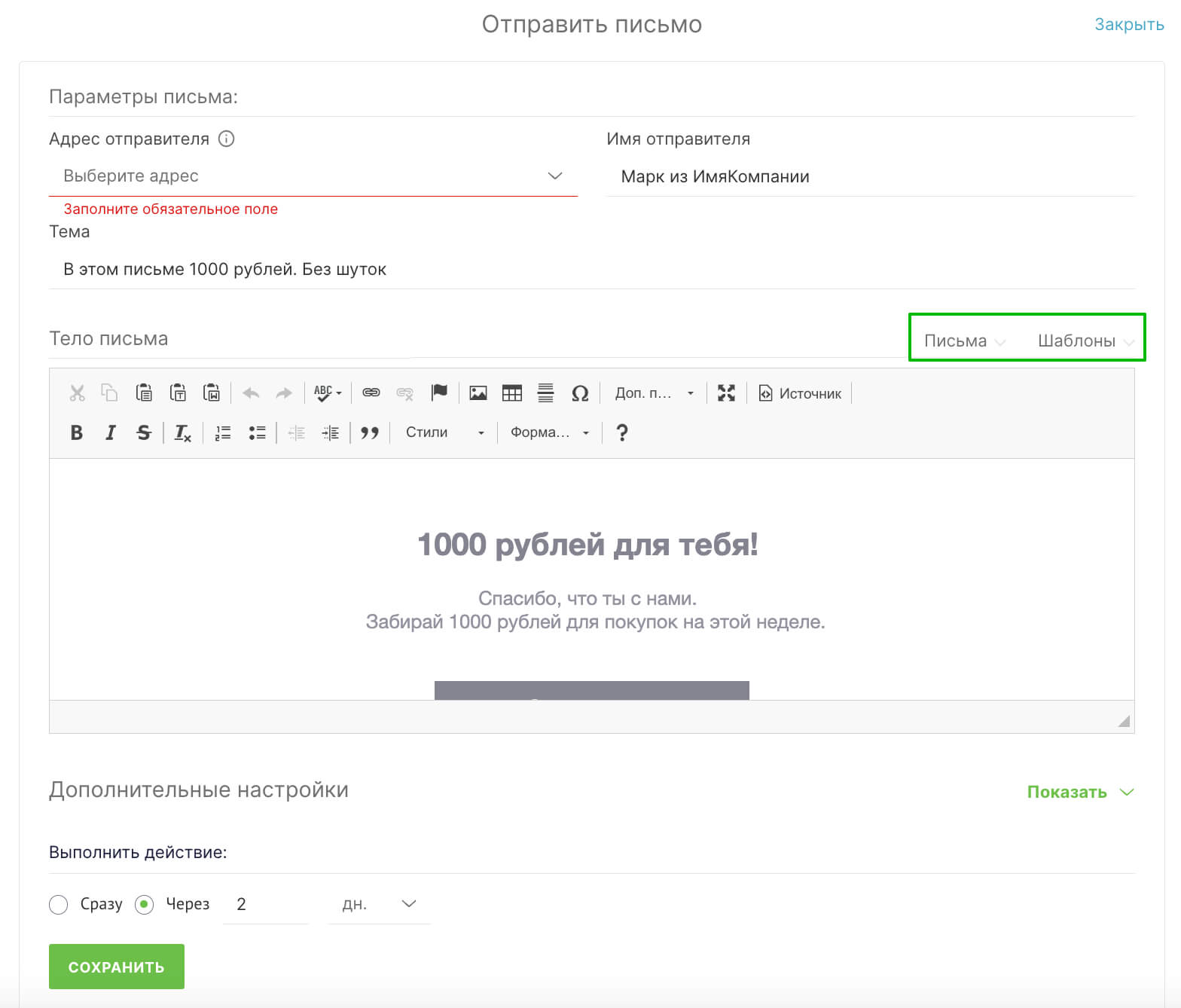Click Paste from Word icon
Image resolution: width=1181 pixels, height=1008 pixels.
pos(212,393)
